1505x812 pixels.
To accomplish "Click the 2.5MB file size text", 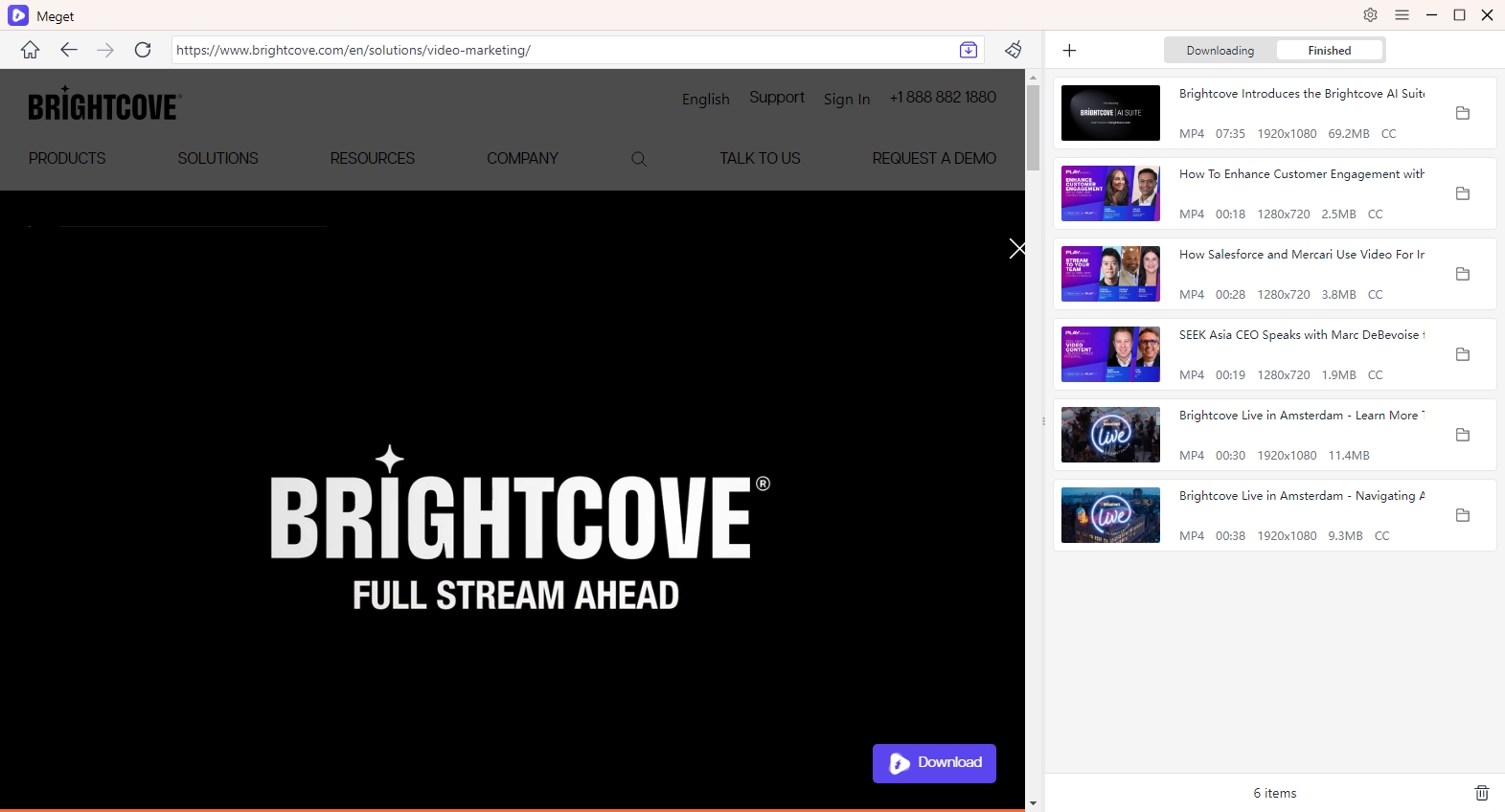I will click(x=1338, y=214).
